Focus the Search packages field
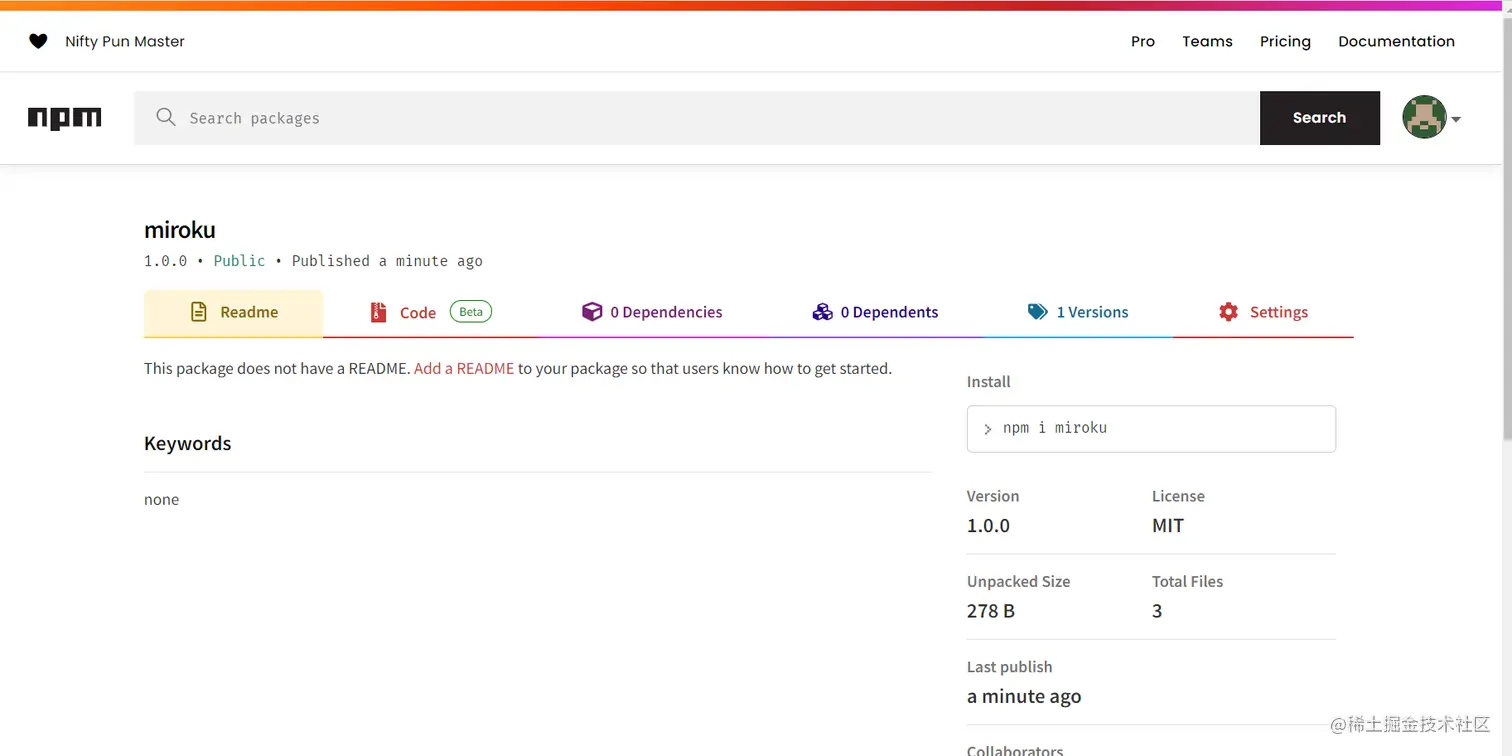This screenshot has height=756, width=1512. coord(697,118)
